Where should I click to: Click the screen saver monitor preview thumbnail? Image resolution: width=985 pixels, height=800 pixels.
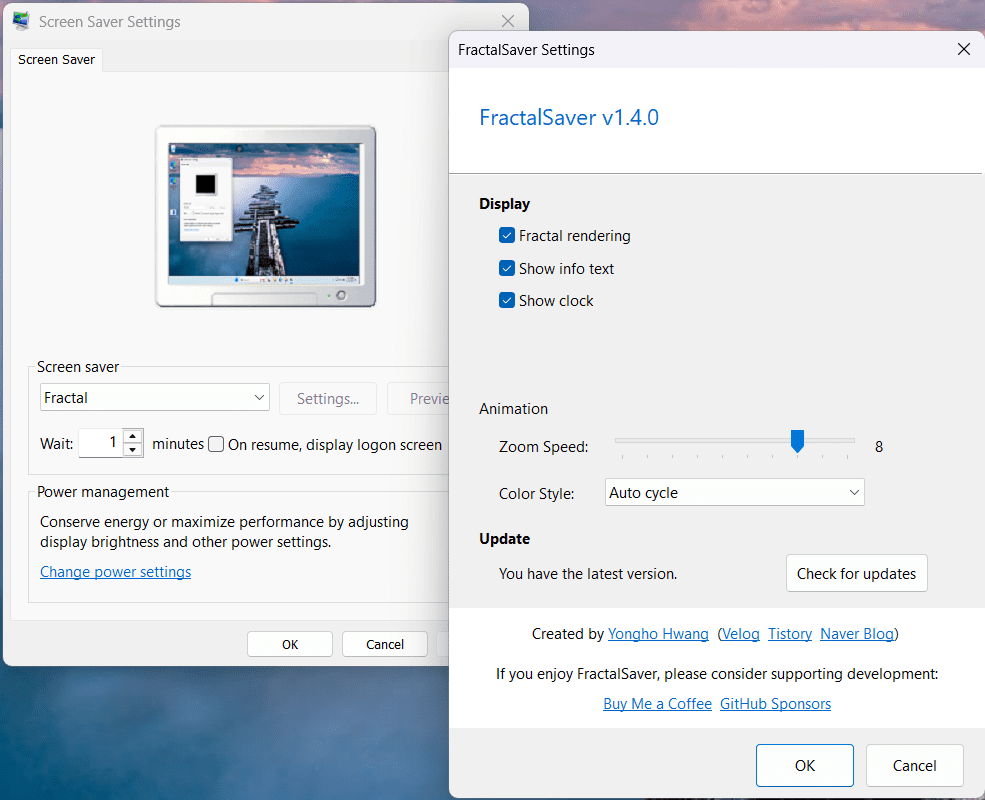tap(266, 216)
